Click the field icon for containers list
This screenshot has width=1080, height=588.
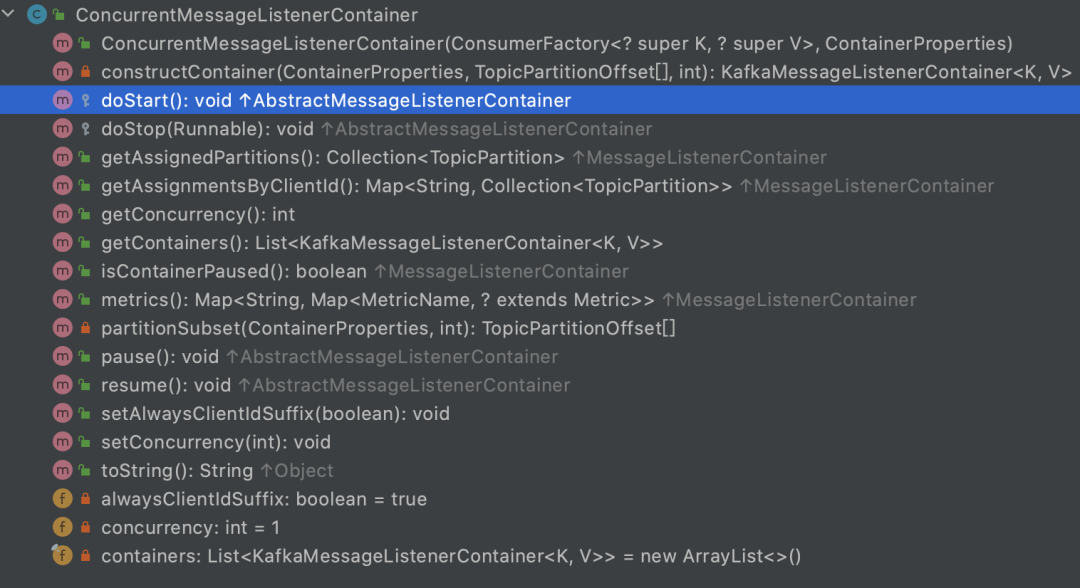coord(62,555)
